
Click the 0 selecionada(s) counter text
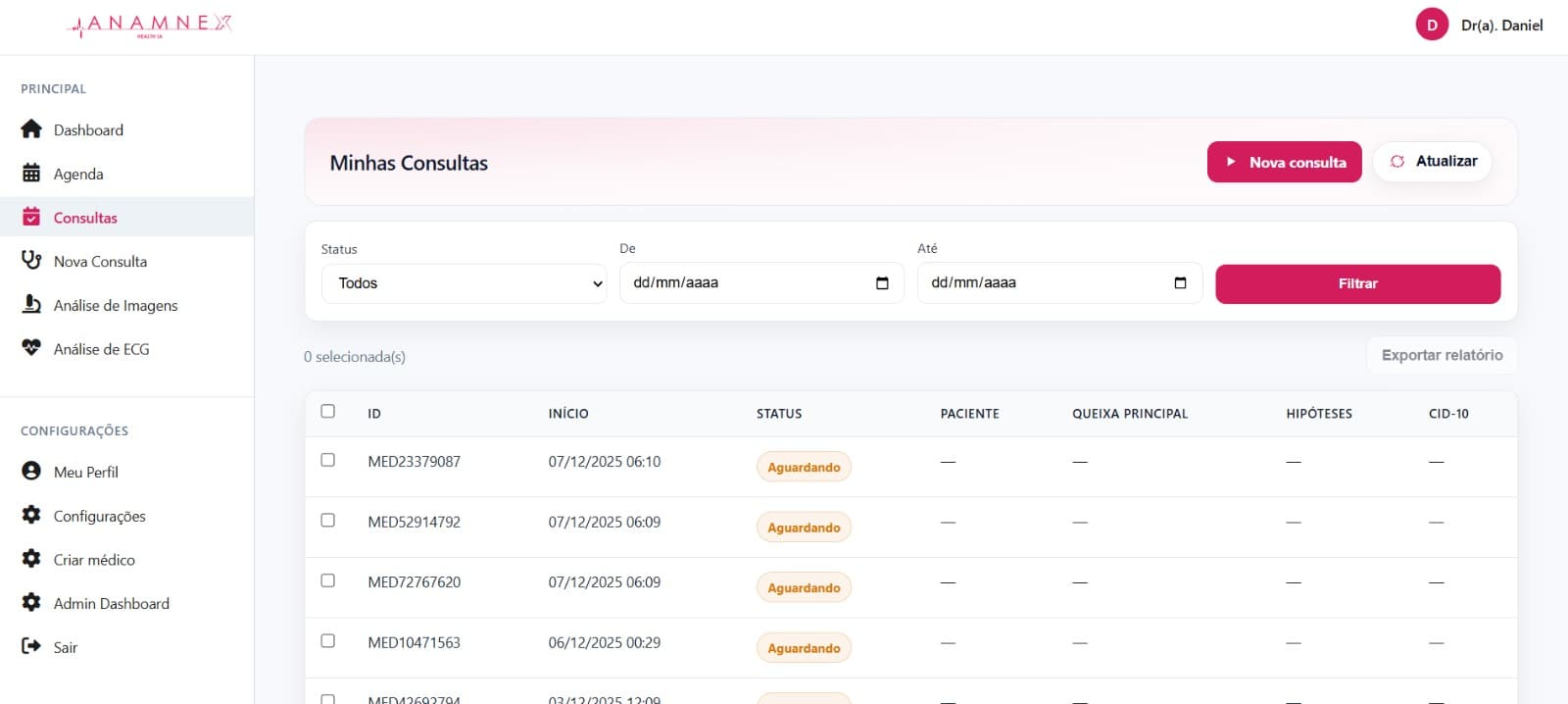355,357
